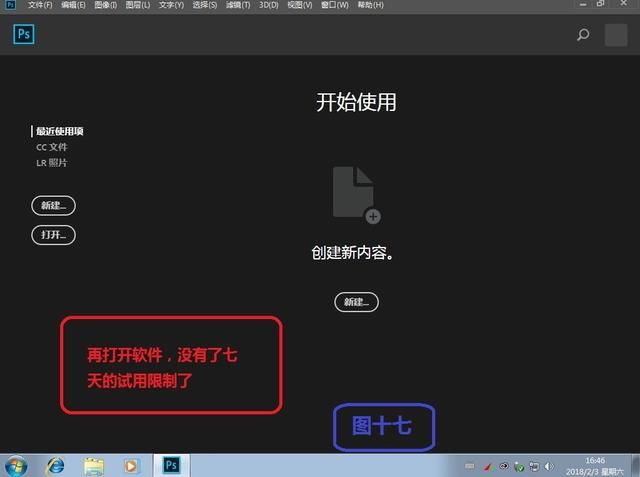
Task: Select the LR 照片 tab
Action: tap(52, 163)
